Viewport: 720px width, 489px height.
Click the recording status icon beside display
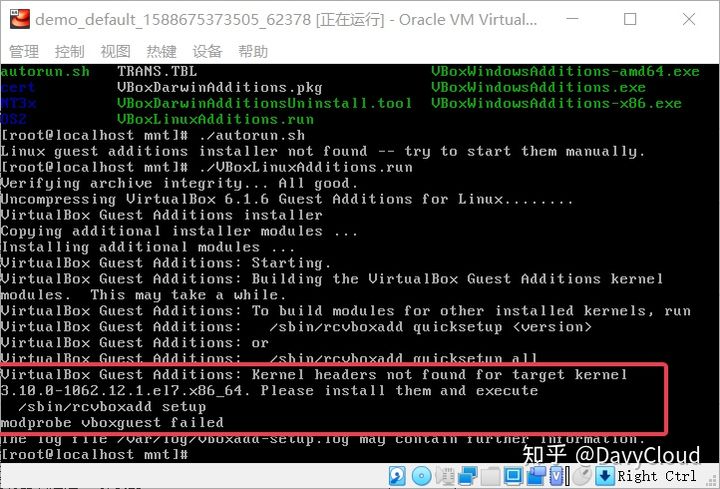[x=536, y=476]
